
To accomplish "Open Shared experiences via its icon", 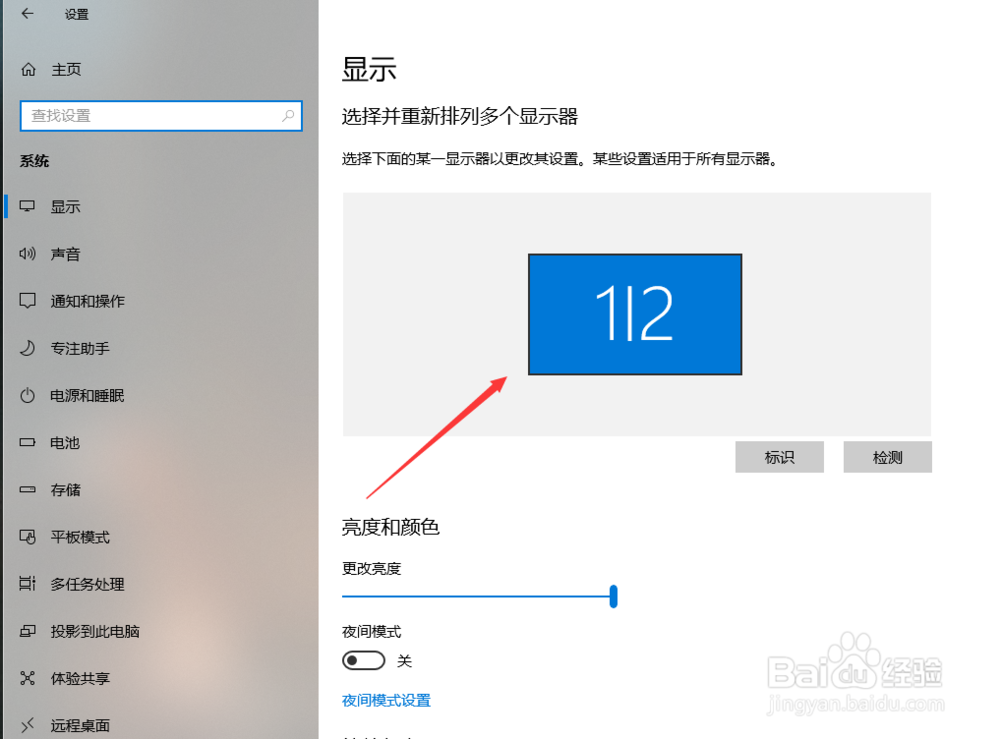I will [x=27, y=678].
